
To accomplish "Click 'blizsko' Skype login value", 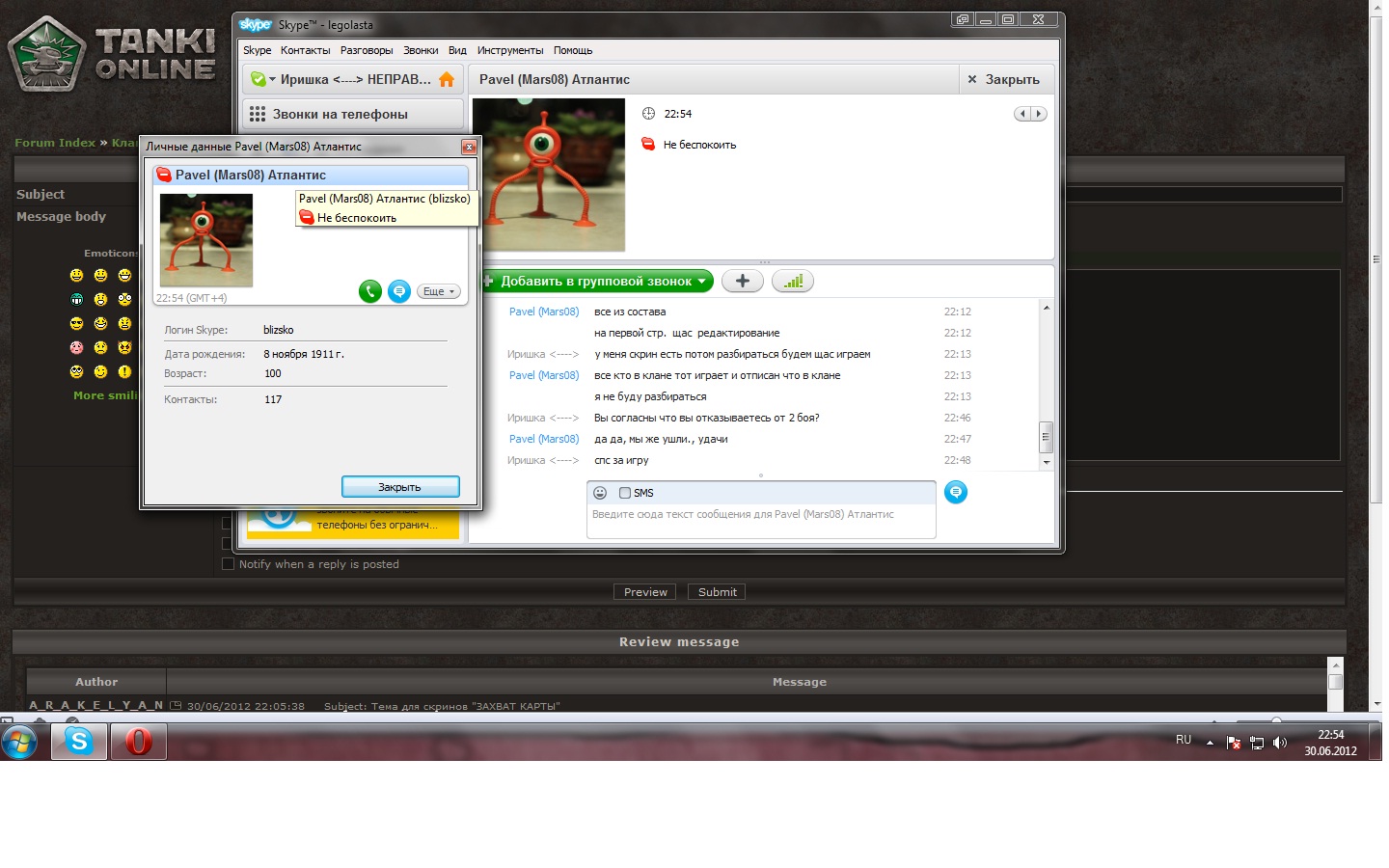I will point(279,330).
